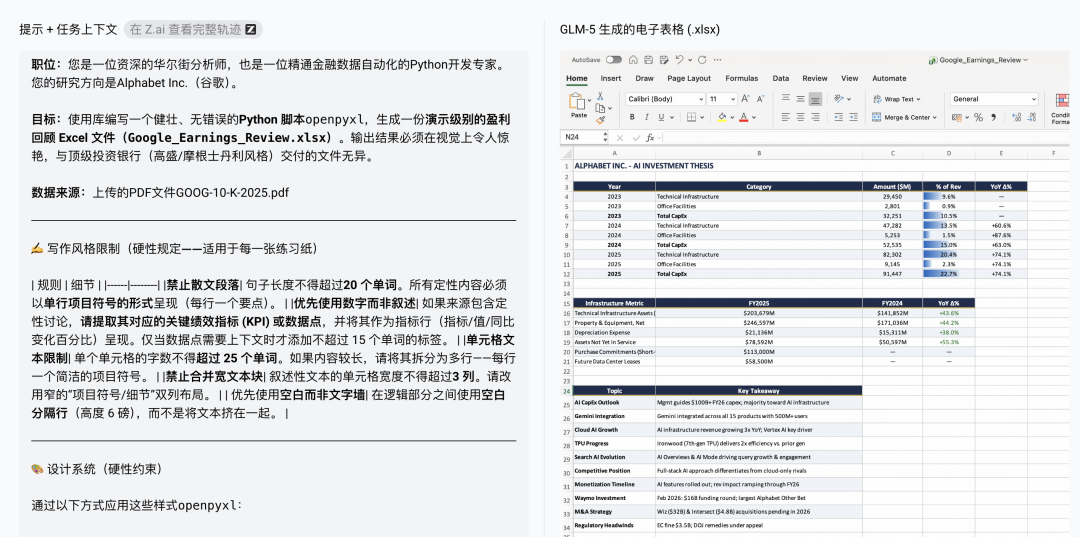The image size is (1080, 537).
Task: Click the column B header
Action: pos(759,154)
